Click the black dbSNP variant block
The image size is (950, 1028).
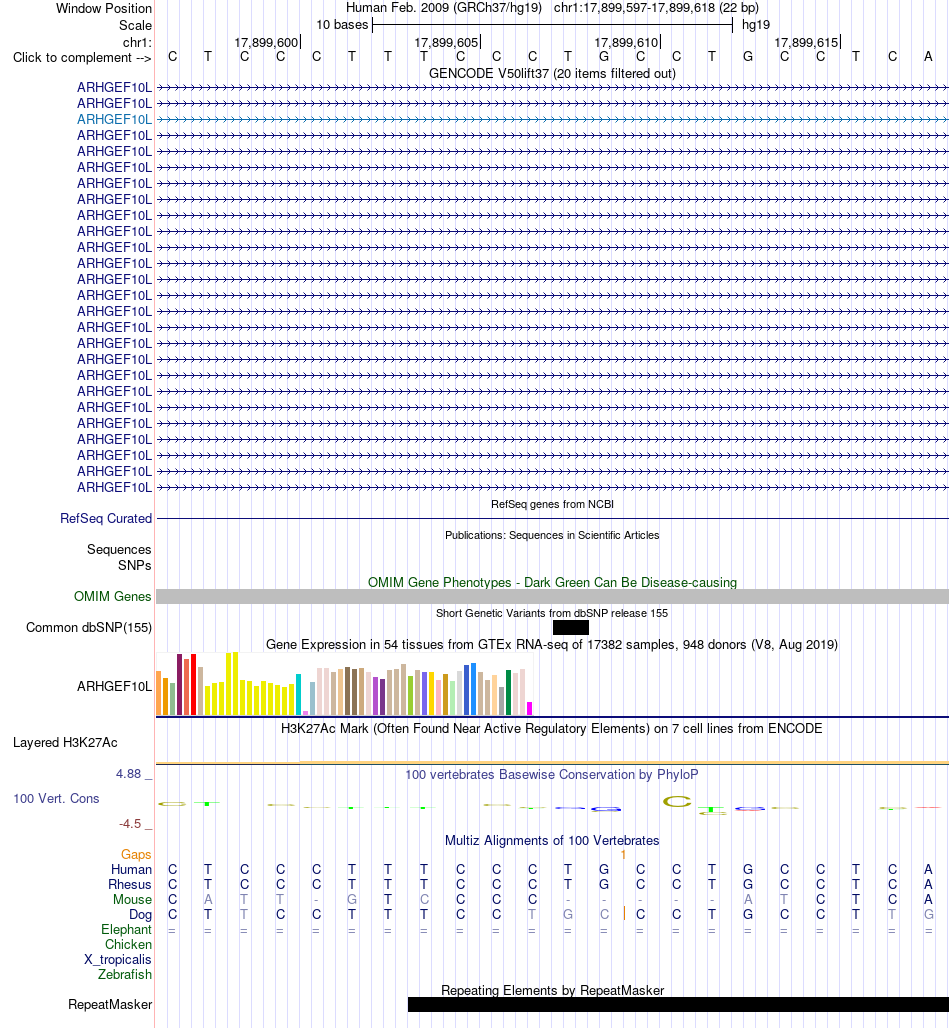570,627
